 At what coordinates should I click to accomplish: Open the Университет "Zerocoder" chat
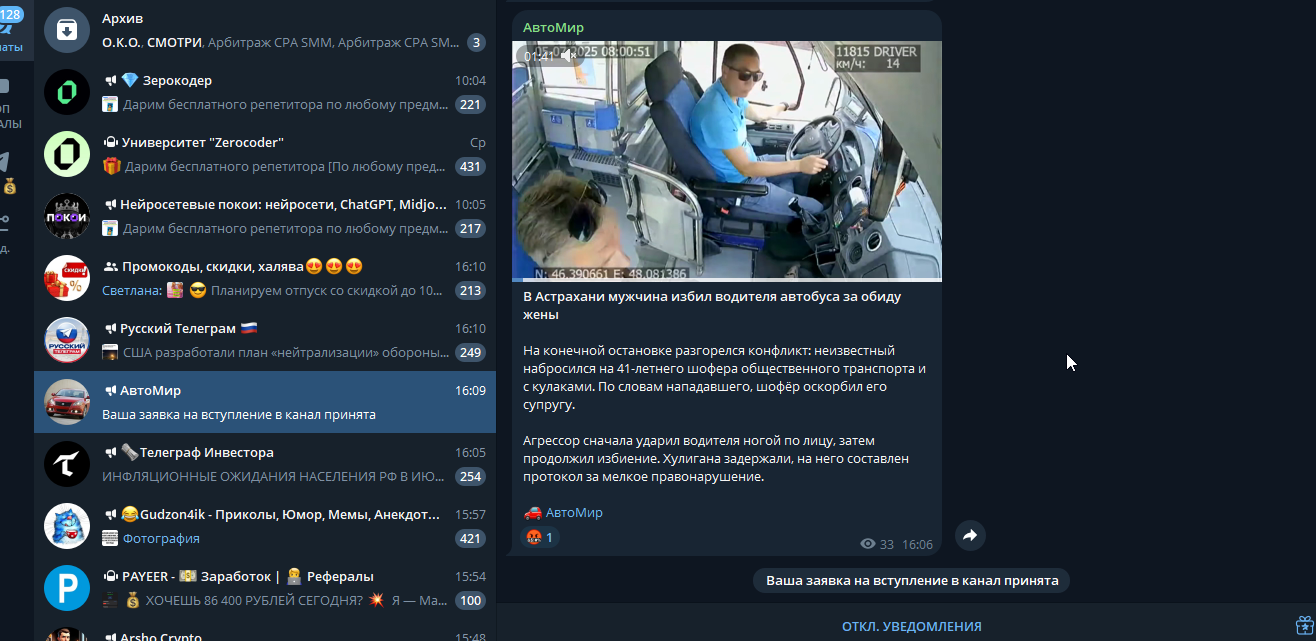point(265,154)
